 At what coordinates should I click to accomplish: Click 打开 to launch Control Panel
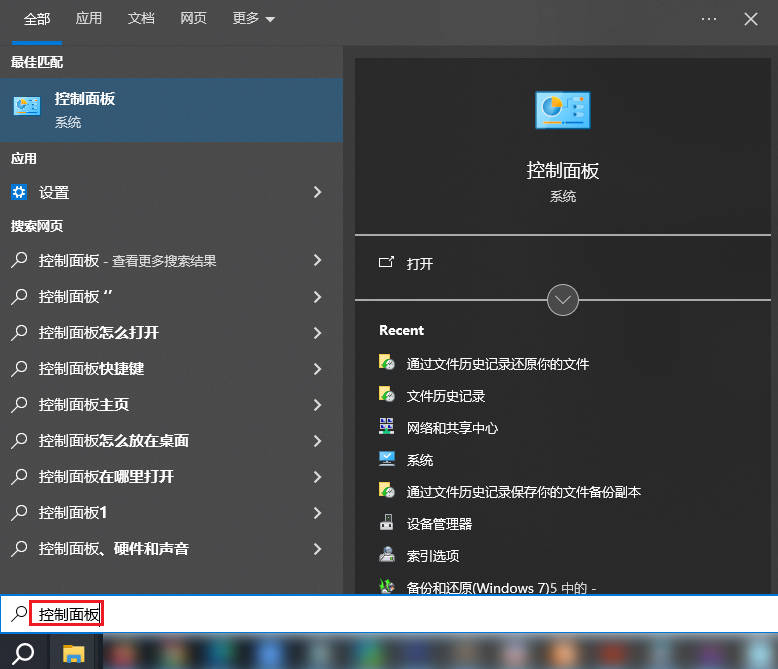420,264
